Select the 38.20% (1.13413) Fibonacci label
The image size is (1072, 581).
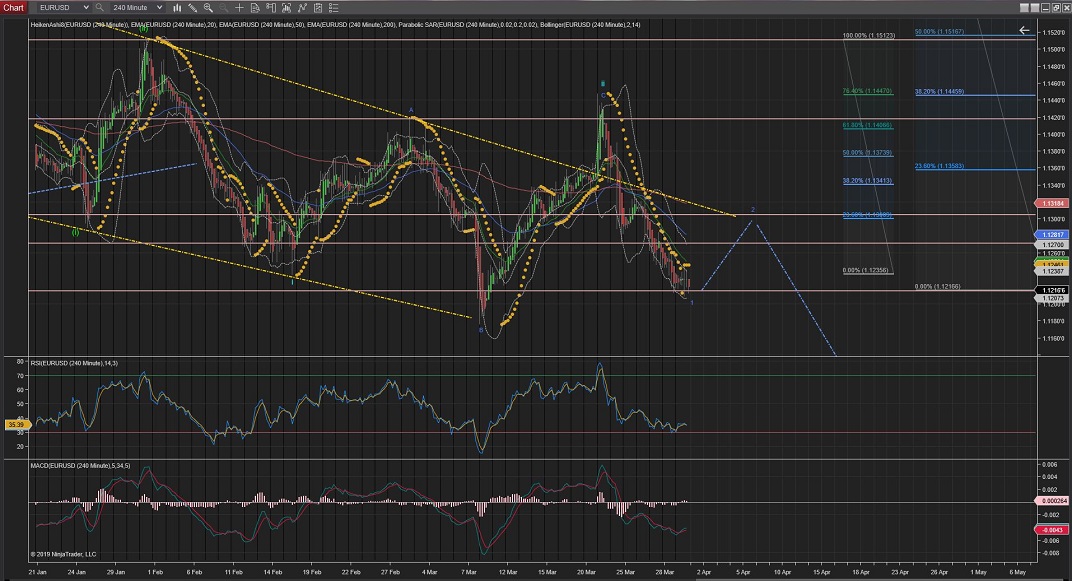[x=868, y=181]
